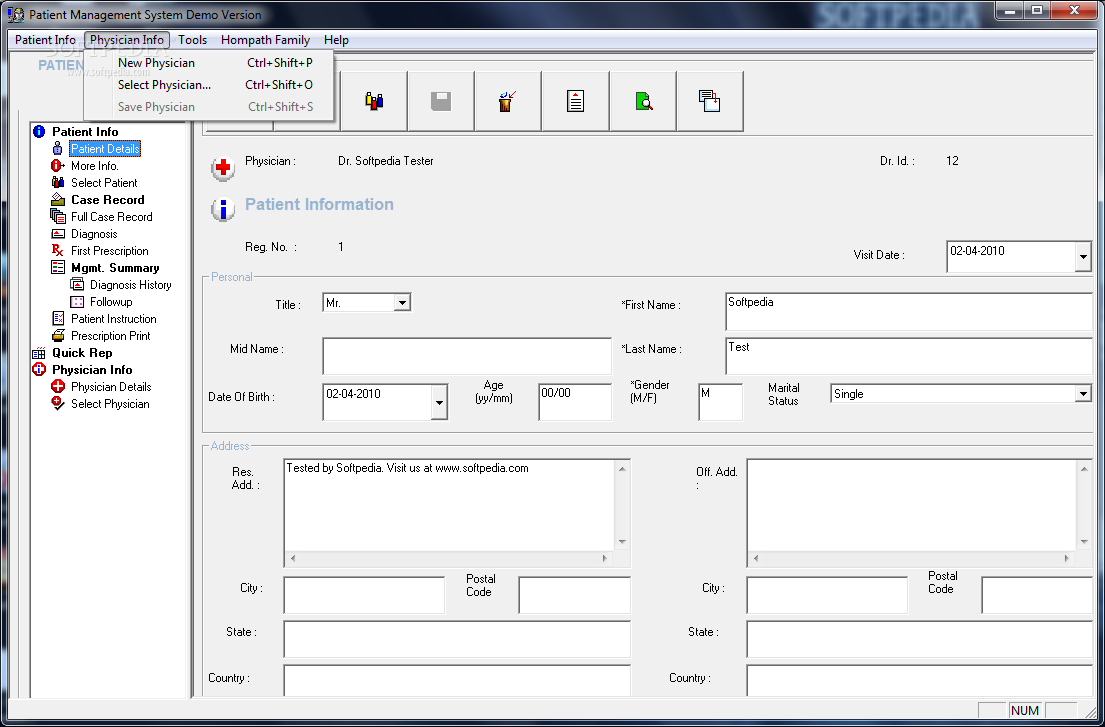
Task: Click the residence Postal Code field
Action: pyautogui.click(x=574, y=595)
